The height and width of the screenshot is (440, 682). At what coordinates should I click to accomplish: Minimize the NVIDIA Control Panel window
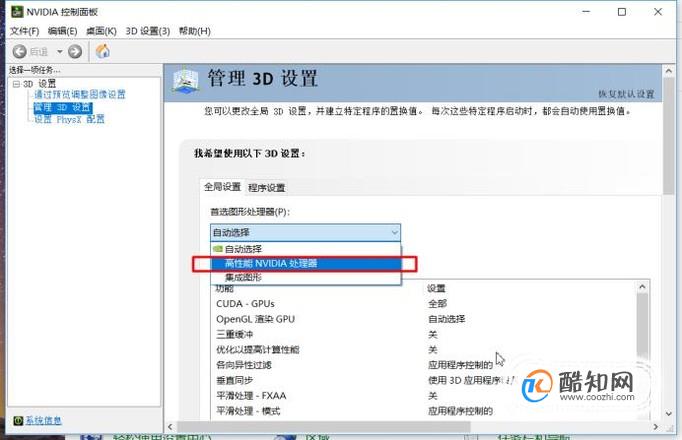click(x=586, y=12)
